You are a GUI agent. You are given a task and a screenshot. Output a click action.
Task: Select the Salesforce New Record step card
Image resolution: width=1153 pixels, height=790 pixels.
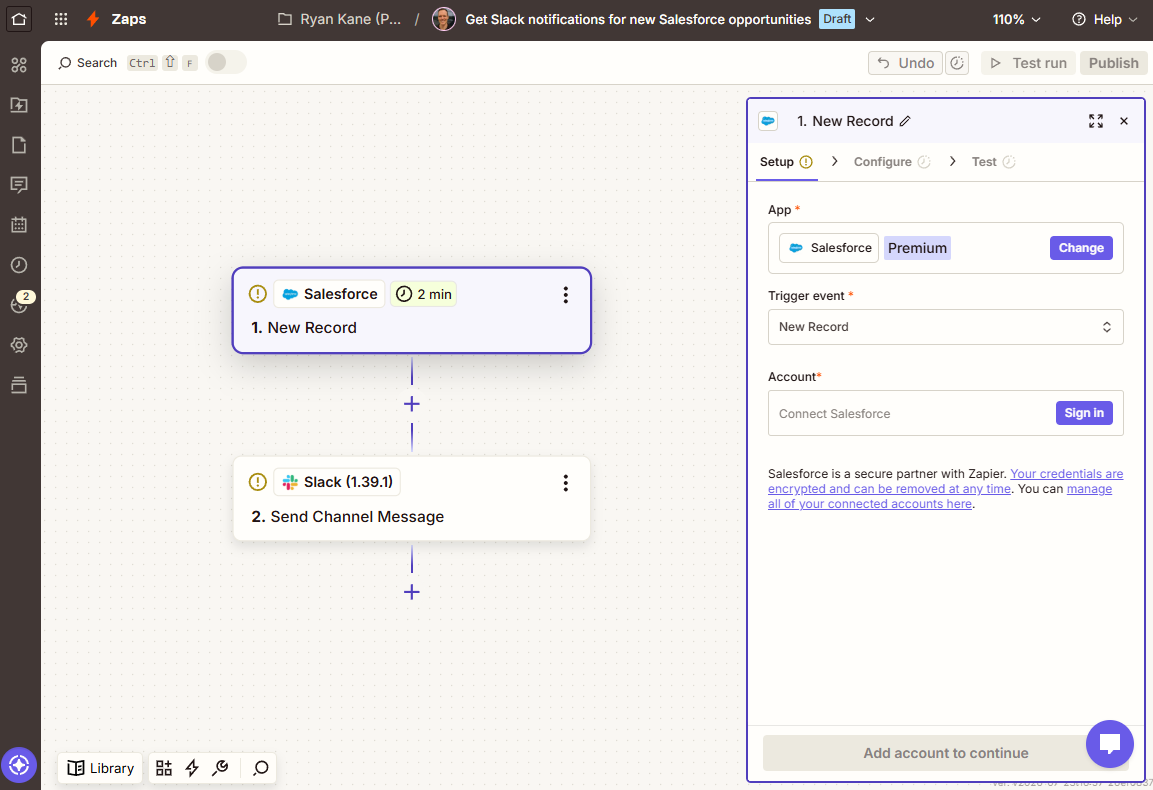pos(412,310)
